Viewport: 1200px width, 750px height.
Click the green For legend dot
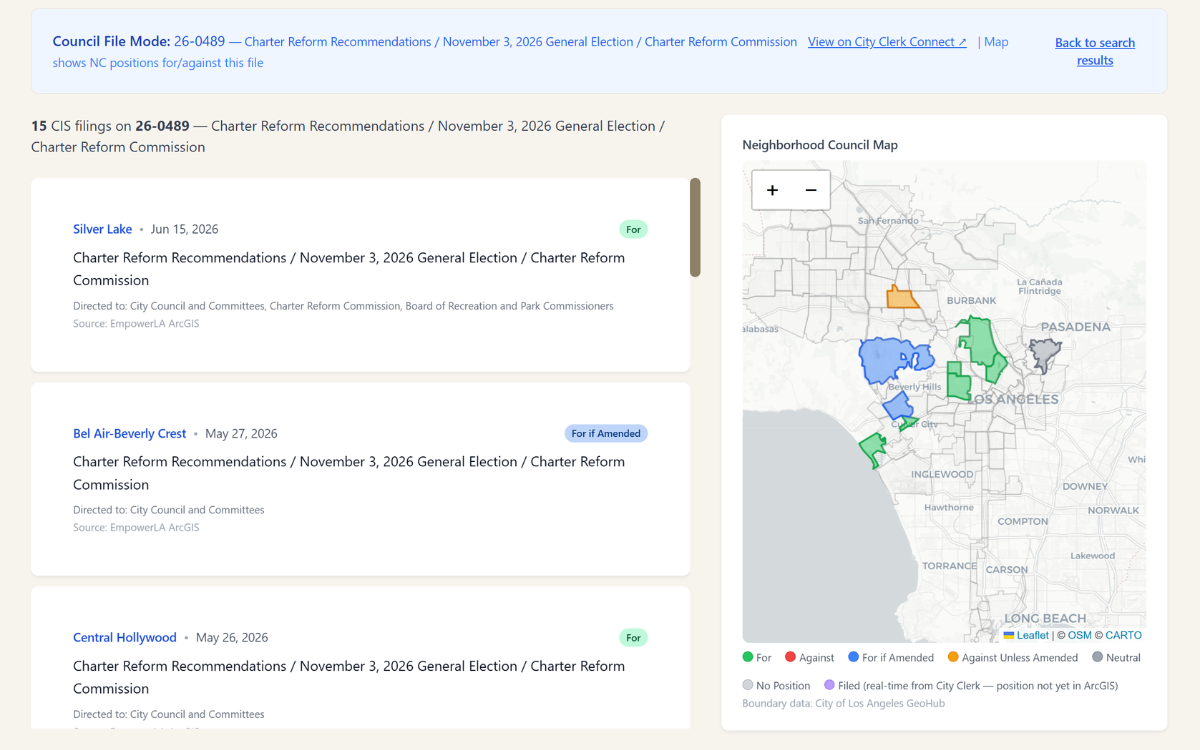coord(747,658)
